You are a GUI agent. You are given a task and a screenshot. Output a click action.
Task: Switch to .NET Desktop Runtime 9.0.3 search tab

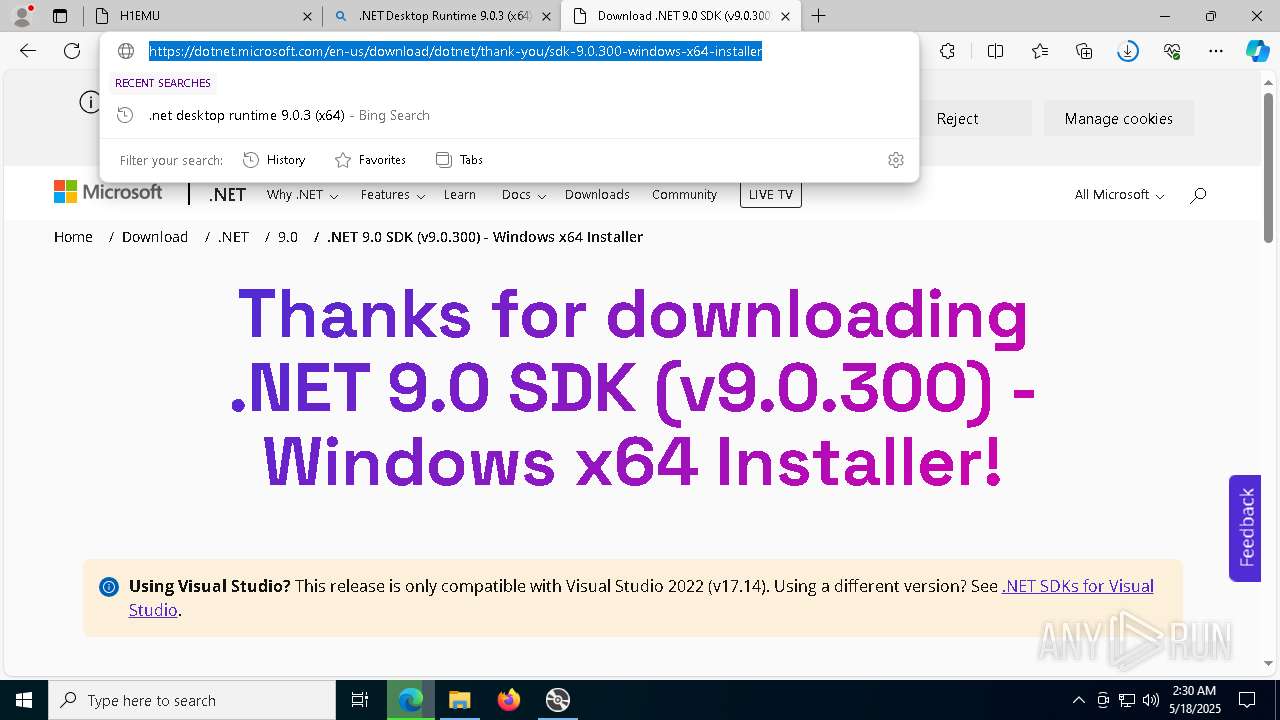pyautogui.click(x=440, y=16)
